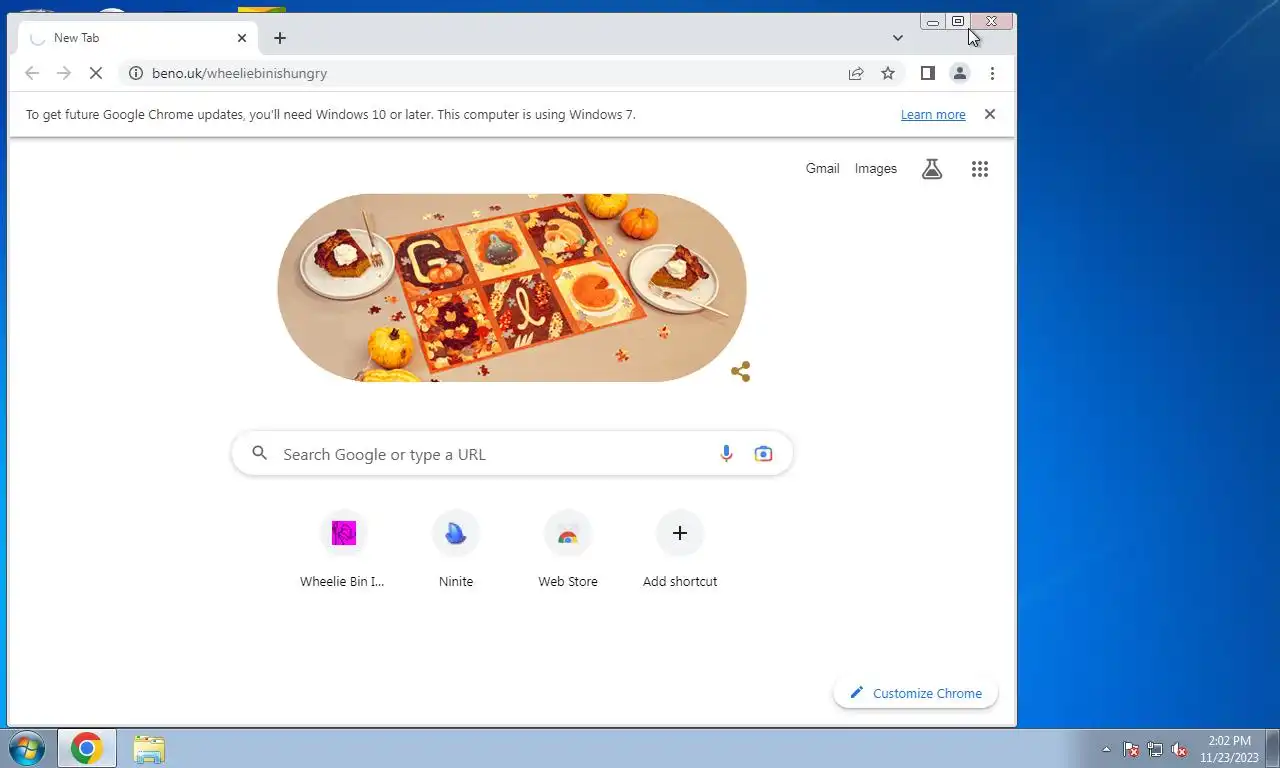Click the Search Google or type a URL box
1280x768 pixels.
pos(512,454)
